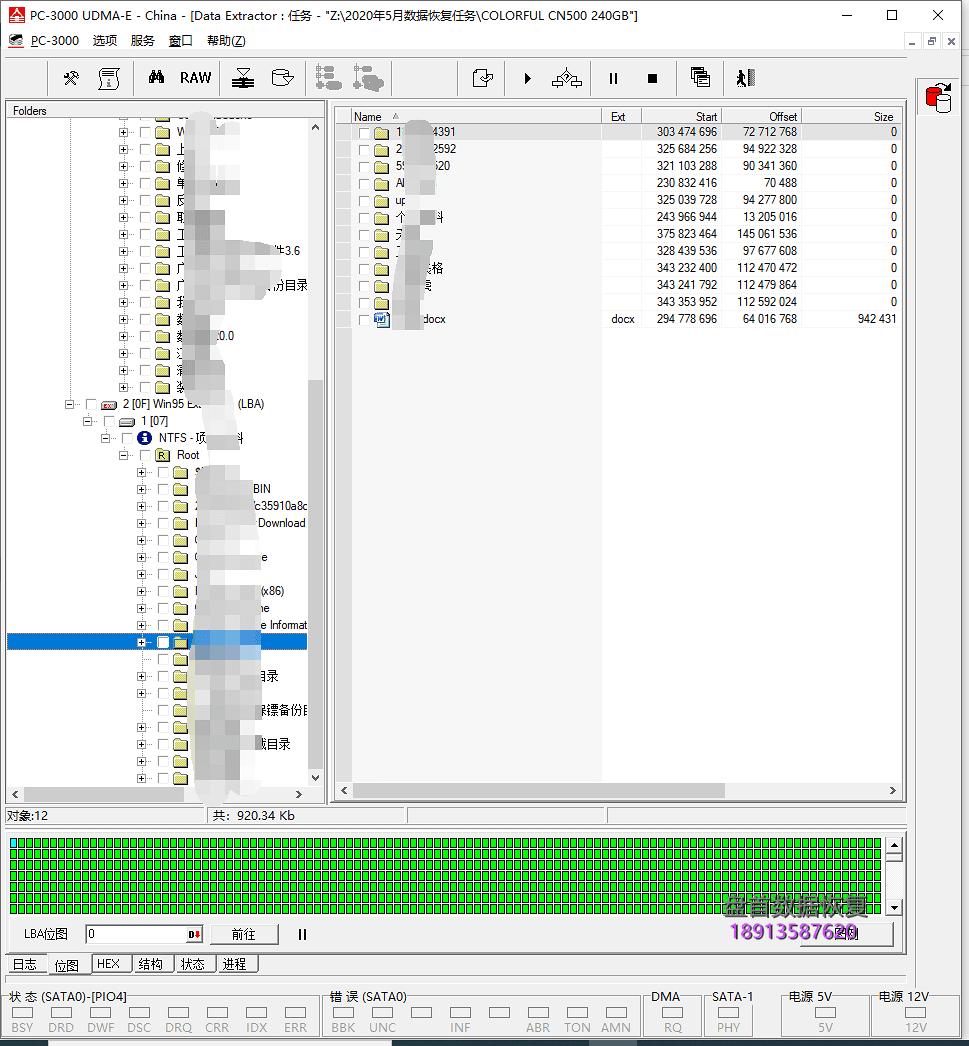Open the PC-3000 menu
969x1046 pixels.
point(55,41)
